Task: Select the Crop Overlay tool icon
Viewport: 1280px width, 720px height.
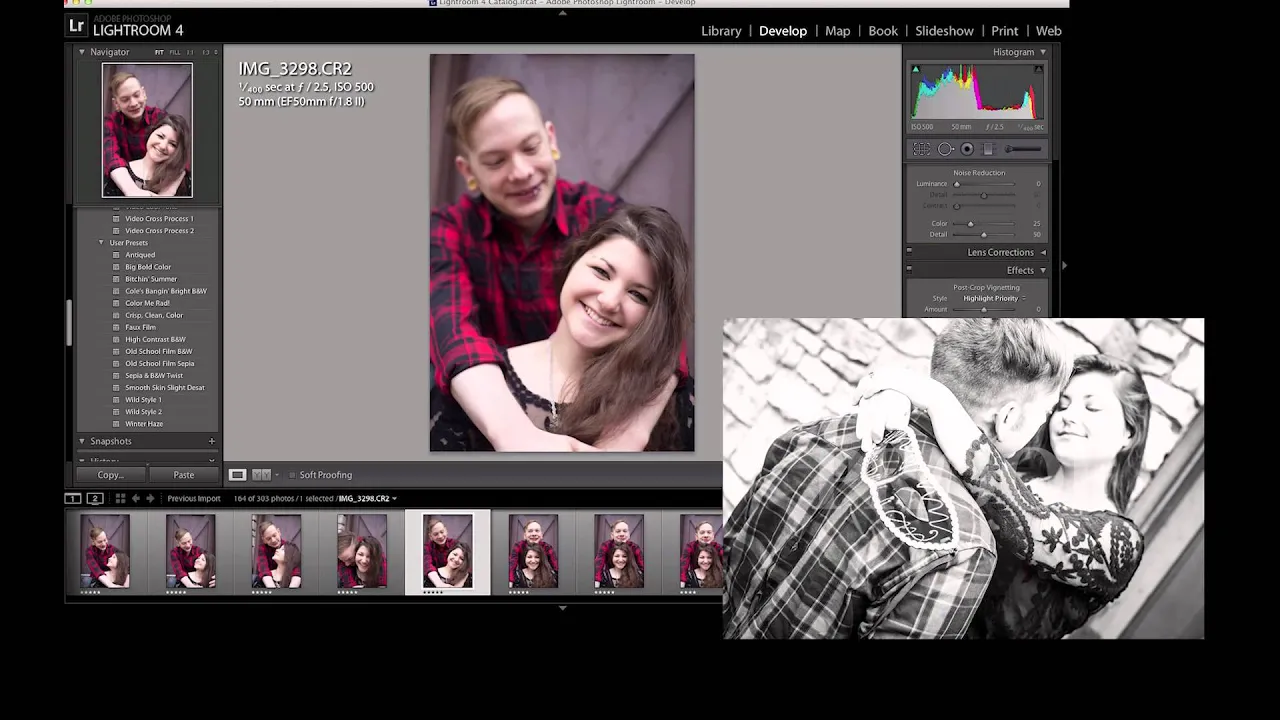Action: (x=921, y=149)
